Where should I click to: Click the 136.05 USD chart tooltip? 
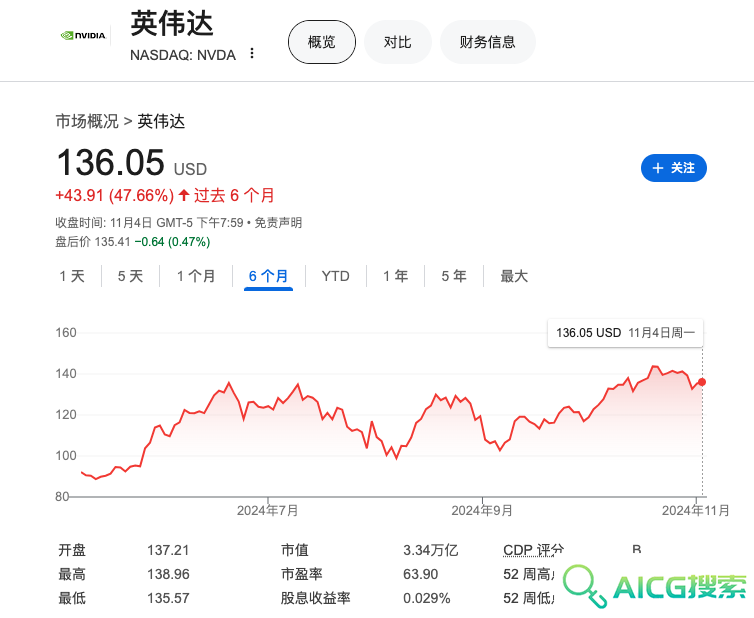tap(625, 333)
